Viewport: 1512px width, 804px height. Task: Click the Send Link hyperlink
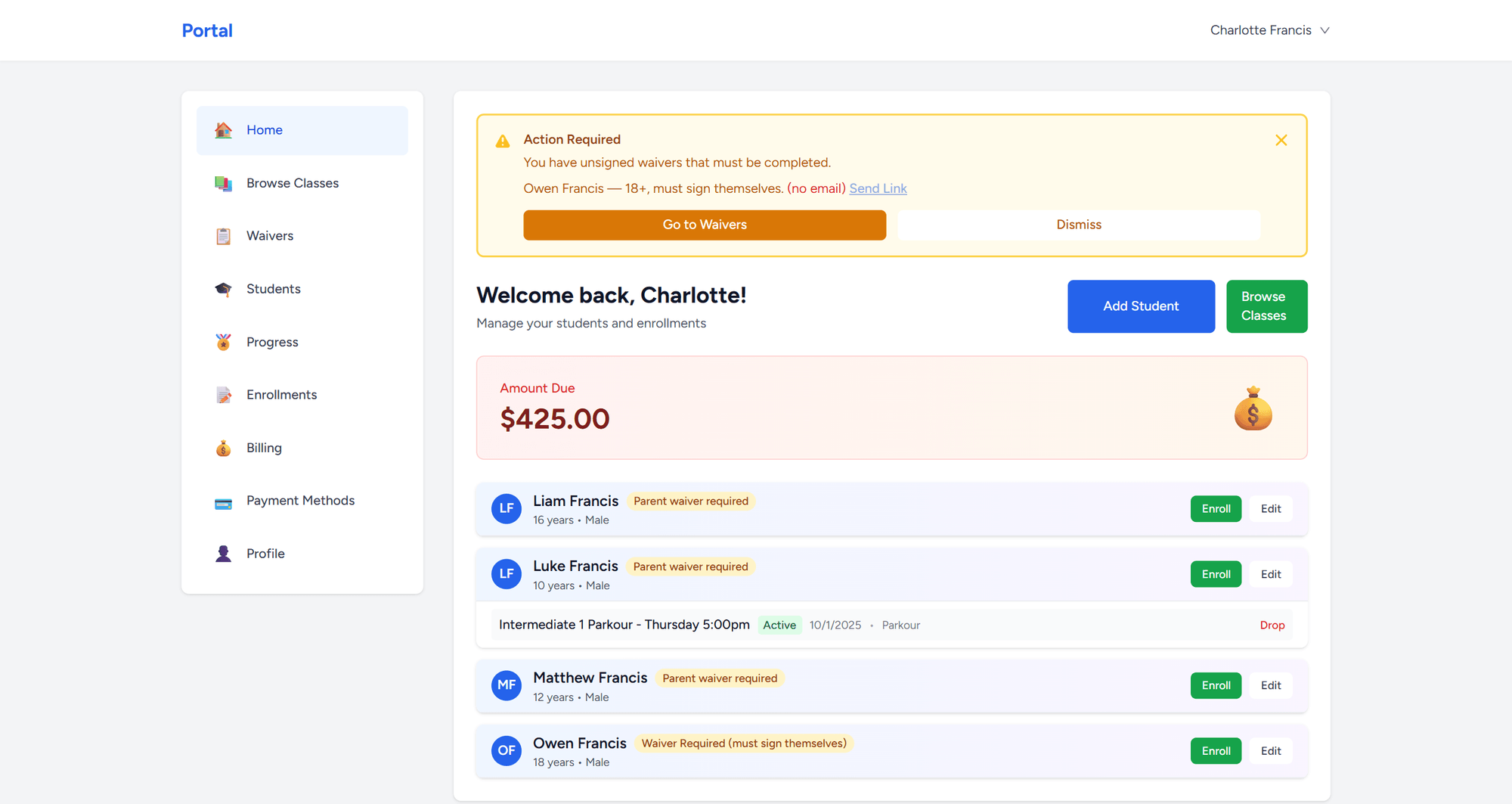pos(878,188)
